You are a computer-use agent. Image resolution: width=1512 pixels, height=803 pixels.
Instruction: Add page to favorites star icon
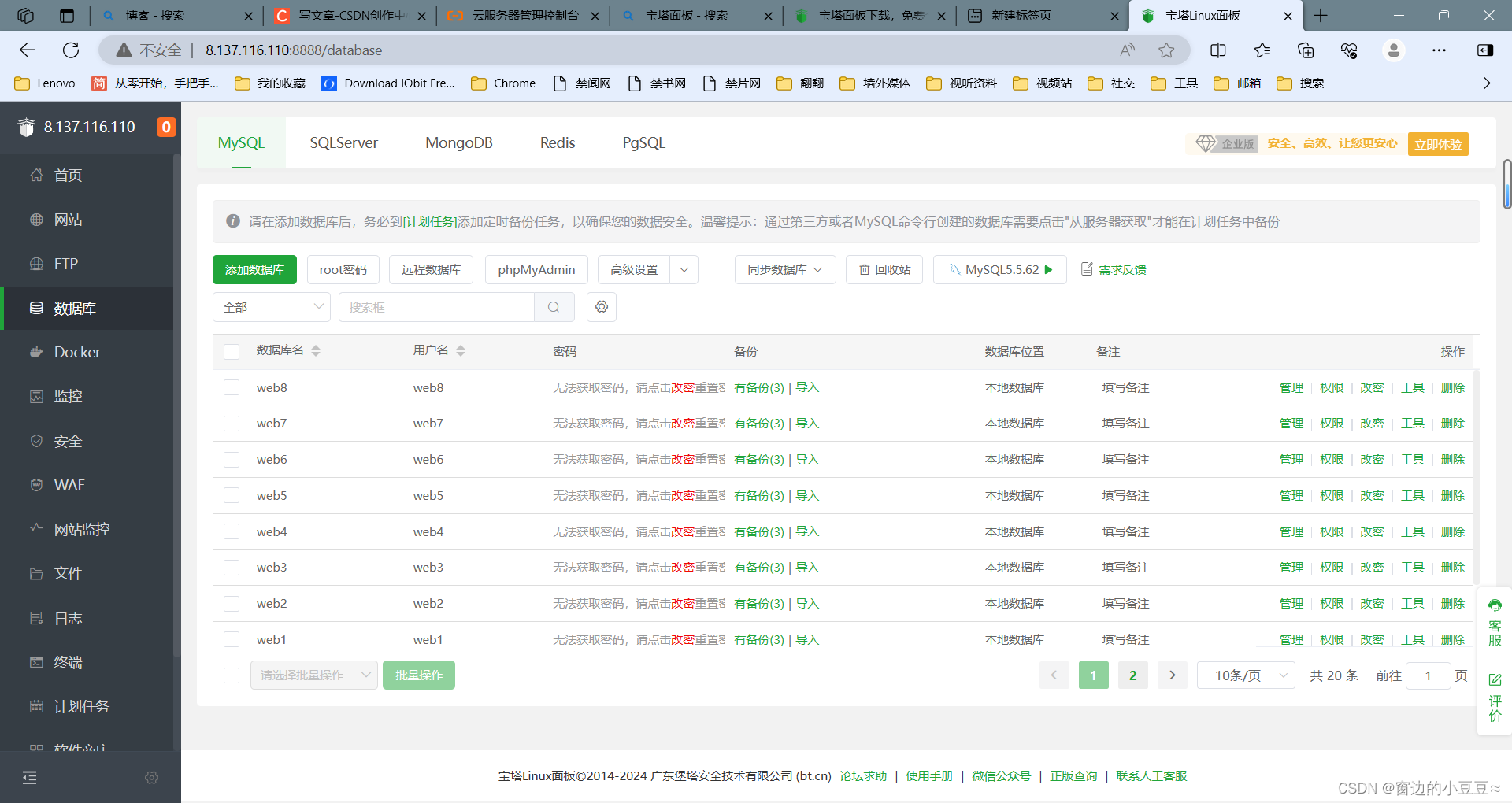tap(1166, 50)
